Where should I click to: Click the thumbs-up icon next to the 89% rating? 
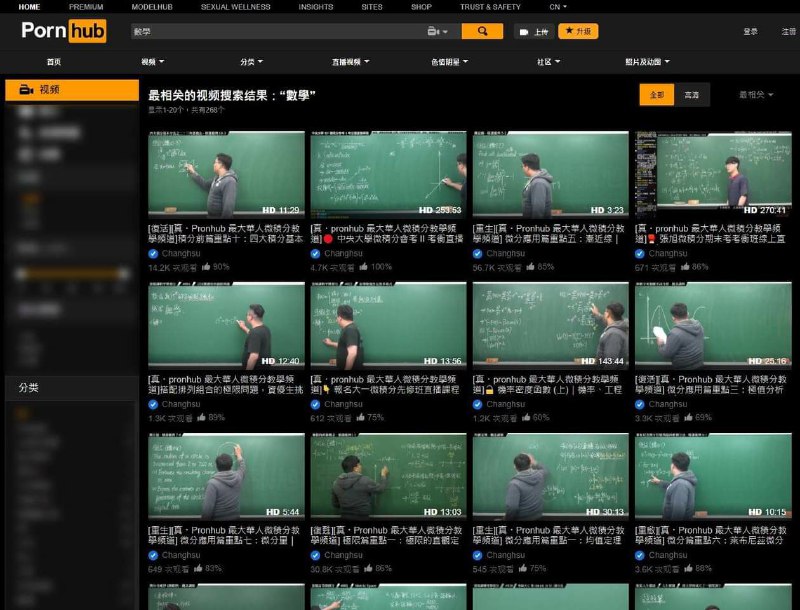click(x=201, y=417)
